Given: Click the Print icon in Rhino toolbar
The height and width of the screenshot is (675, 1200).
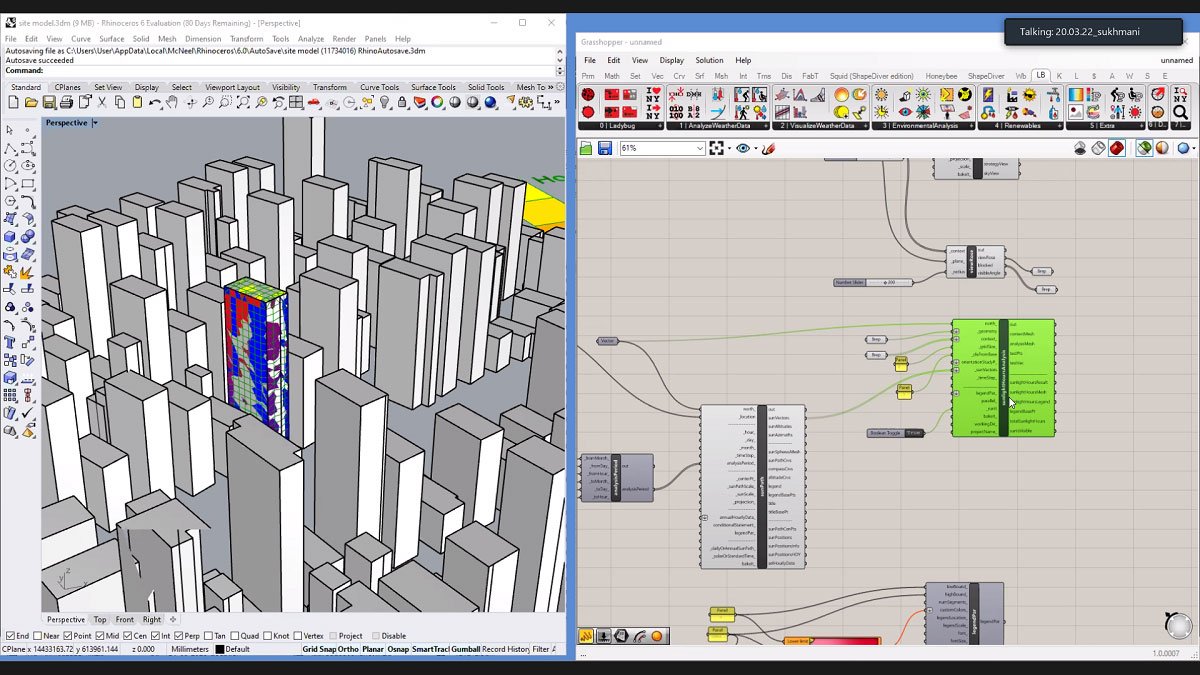Looking at the screenshot, I should pos(68,102).
